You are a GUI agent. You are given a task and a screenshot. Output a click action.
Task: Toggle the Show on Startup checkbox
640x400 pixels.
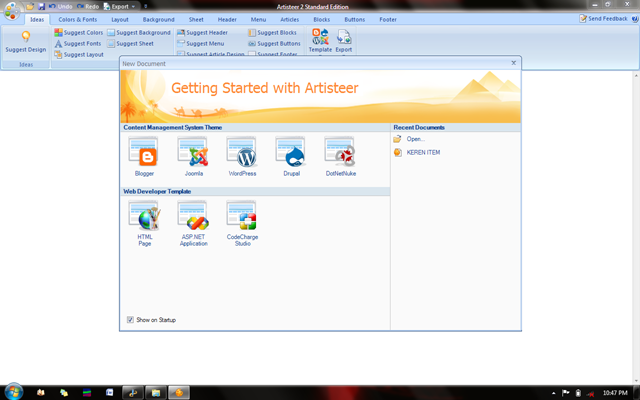pos(130,320)
